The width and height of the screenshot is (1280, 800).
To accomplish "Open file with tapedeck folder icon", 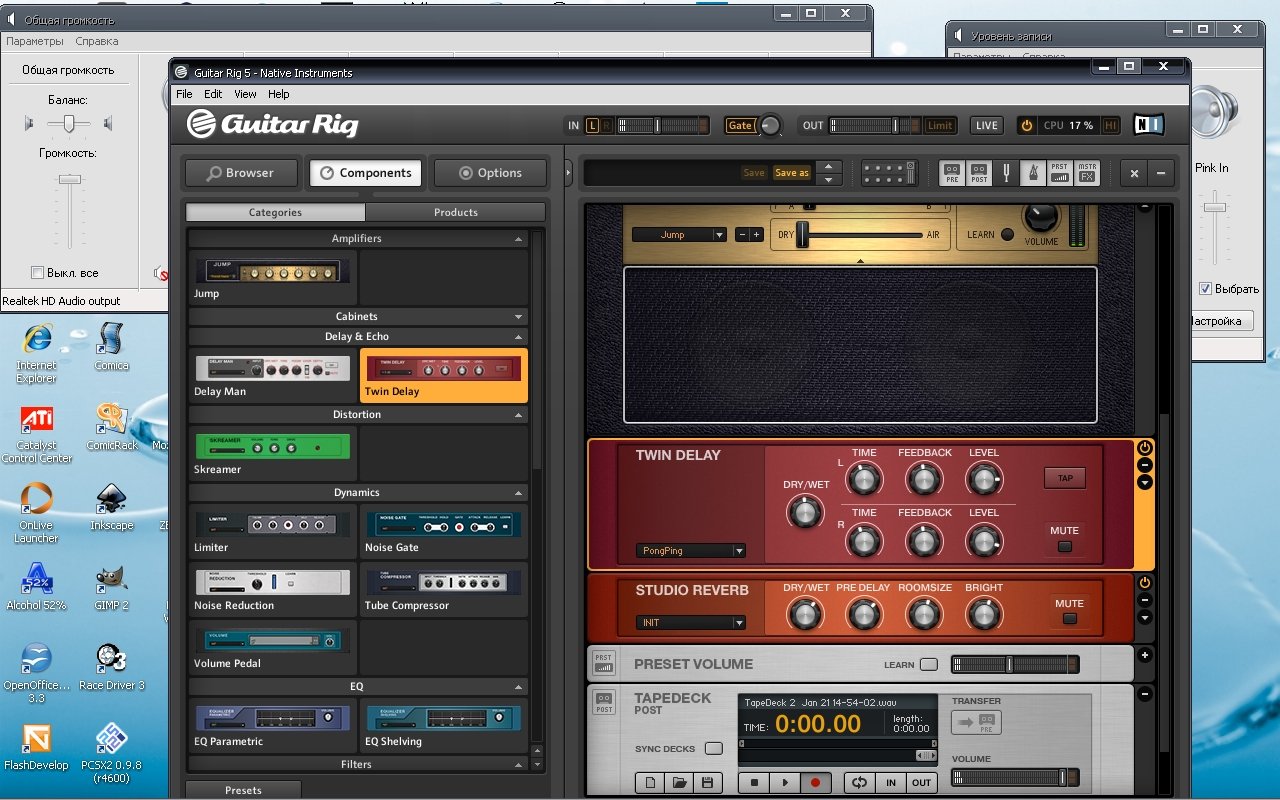I will tap(679, 783).
